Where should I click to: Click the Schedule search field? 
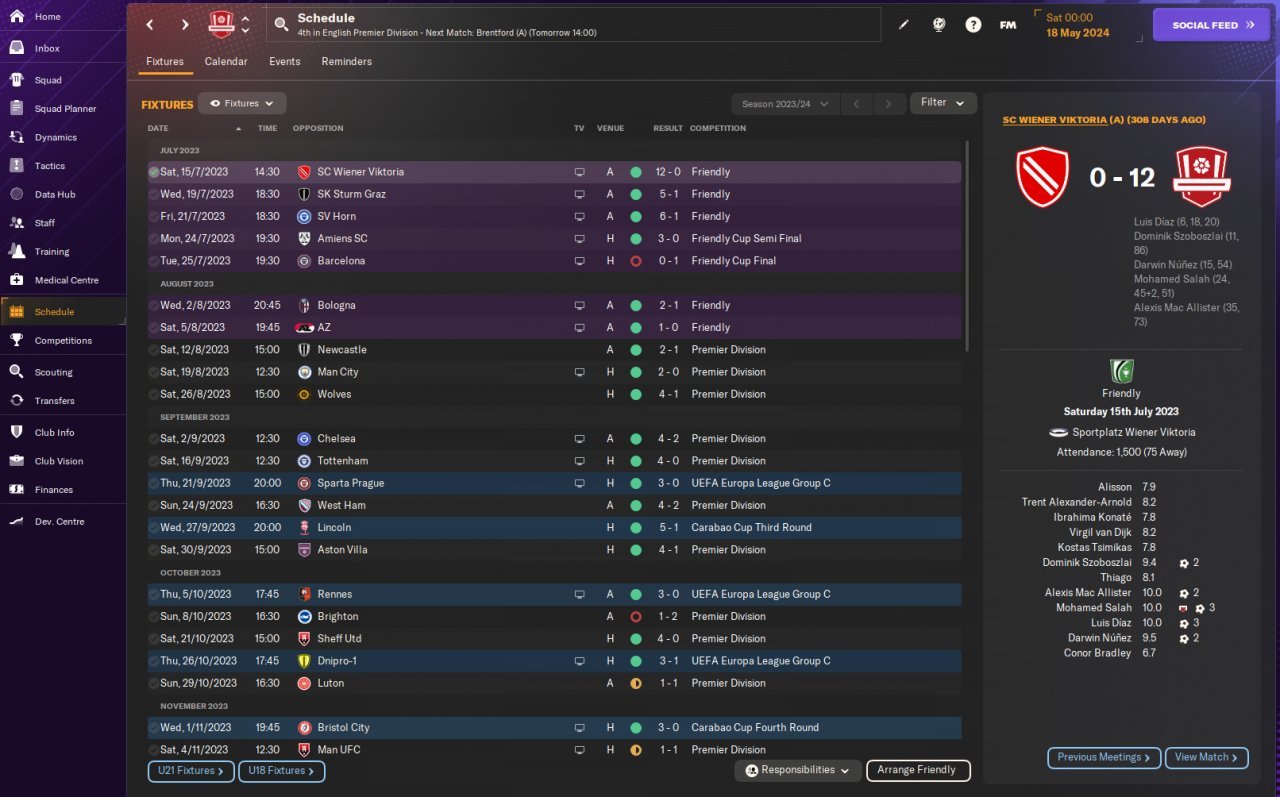pos(574,25)
